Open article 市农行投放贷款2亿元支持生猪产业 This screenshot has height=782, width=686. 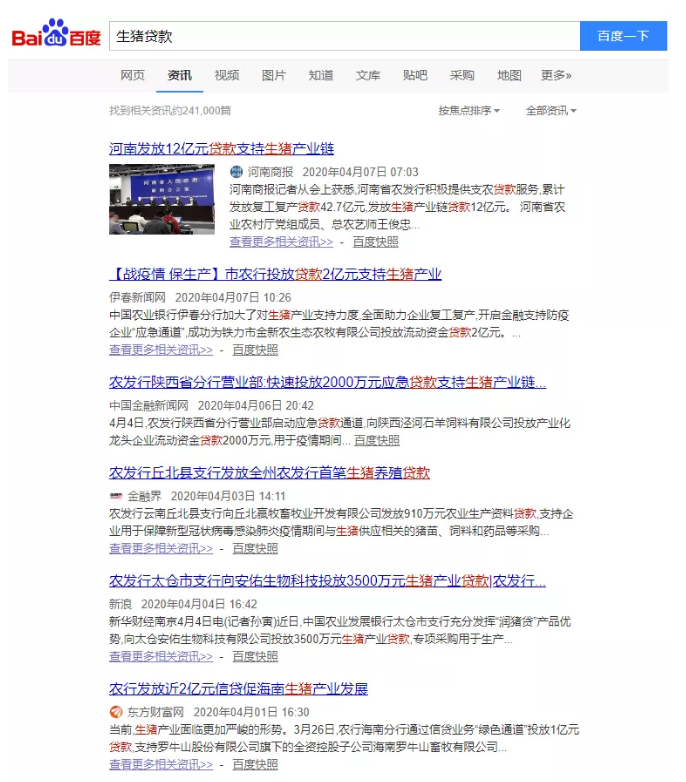coord(275,274)
